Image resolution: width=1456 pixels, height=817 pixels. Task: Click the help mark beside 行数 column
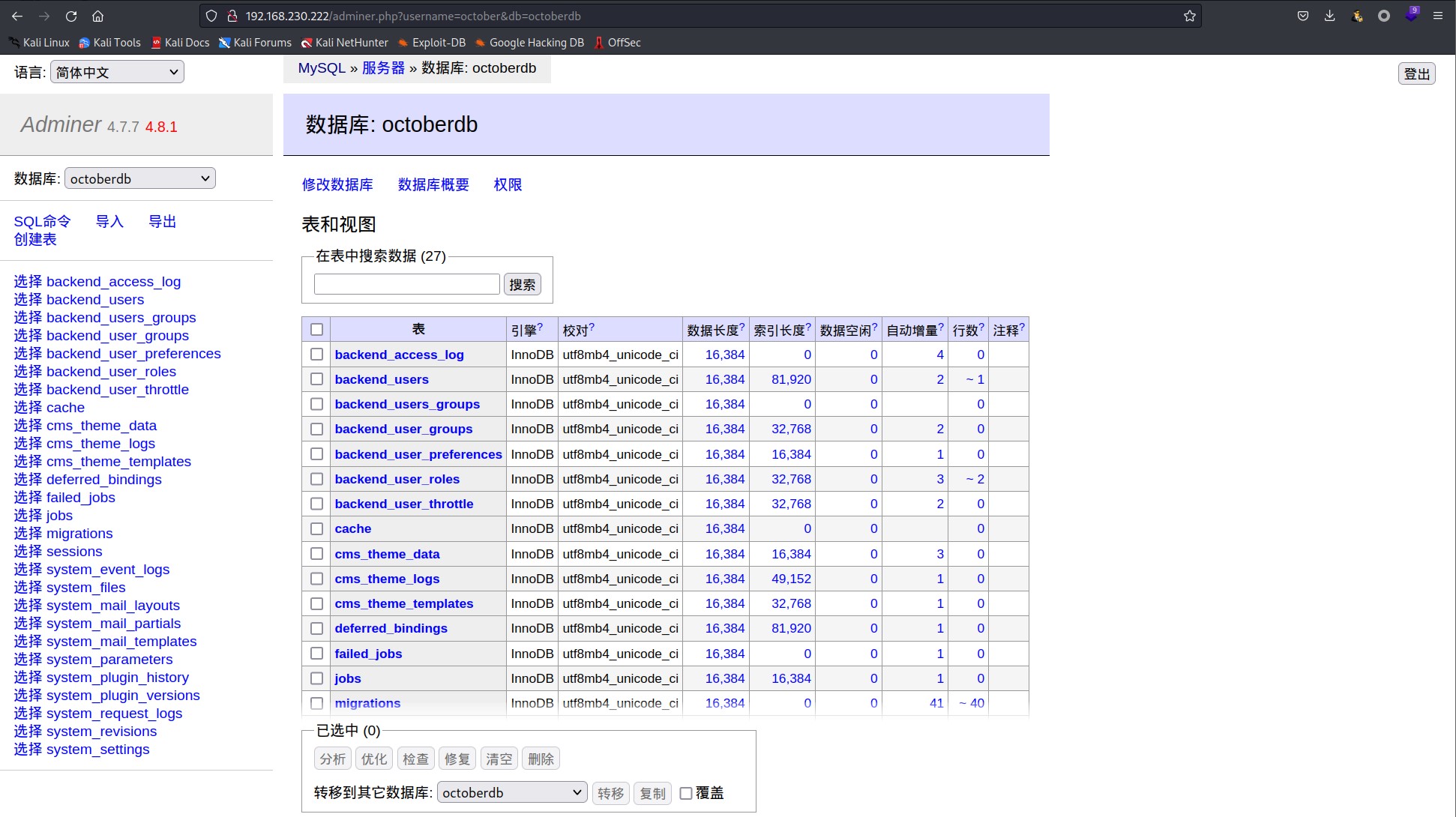click(981, 327)
